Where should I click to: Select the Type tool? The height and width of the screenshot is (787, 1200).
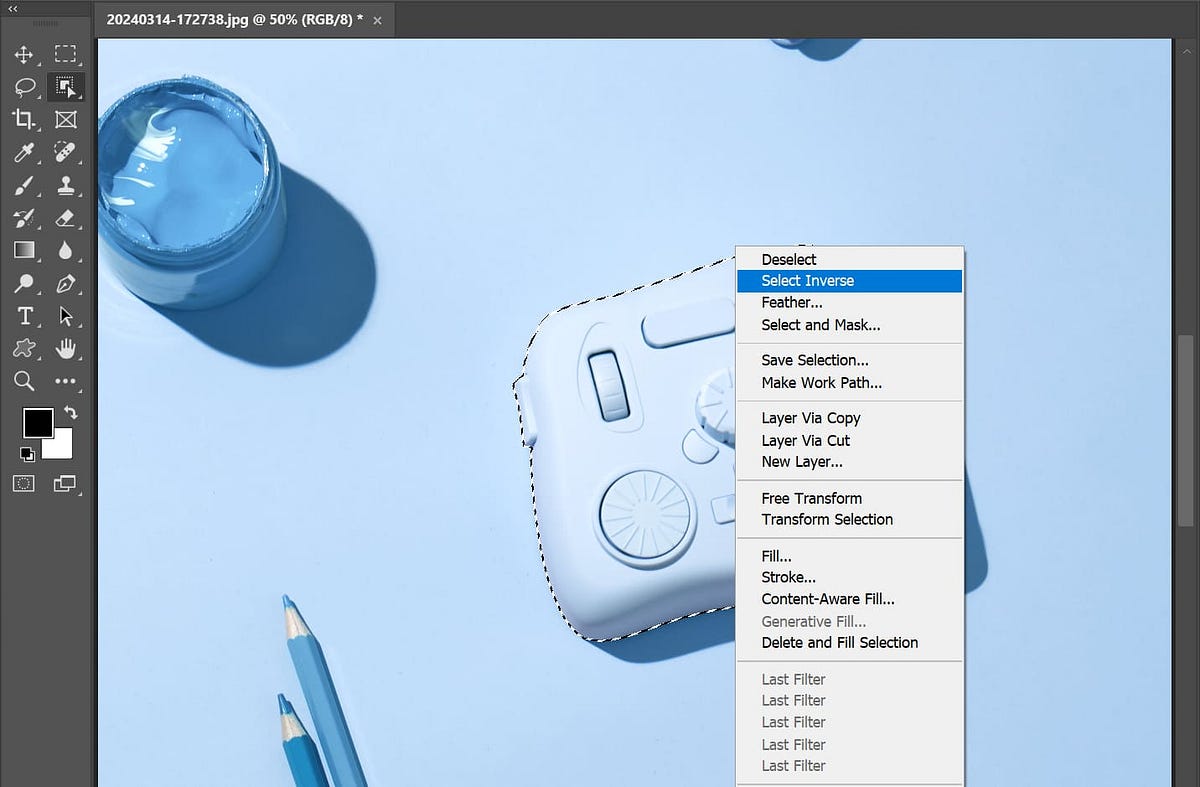[x=24, y=316]
